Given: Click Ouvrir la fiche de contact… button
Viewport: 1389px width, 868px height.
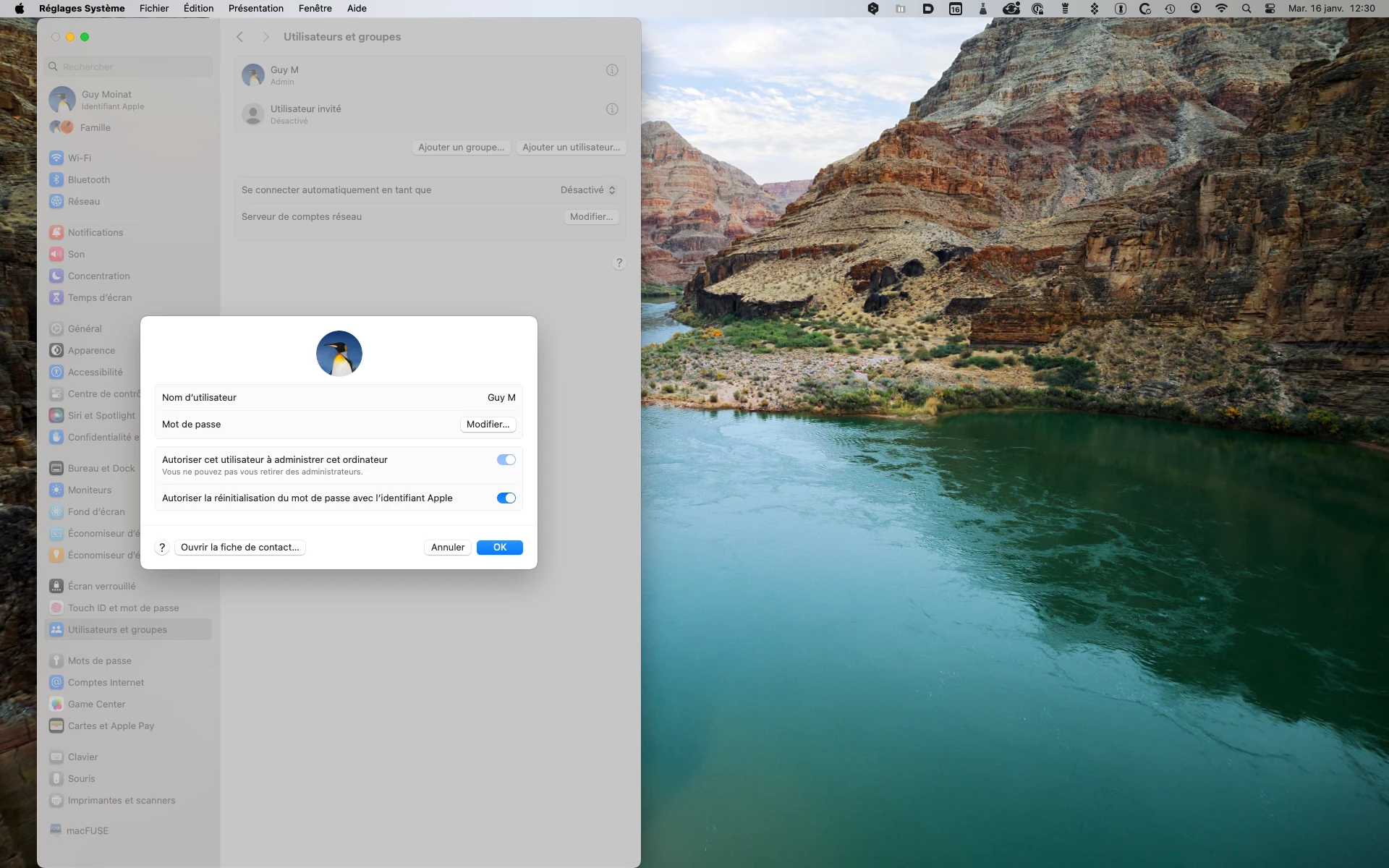Looking at the screenshot, I should click(x=239, y=548).
